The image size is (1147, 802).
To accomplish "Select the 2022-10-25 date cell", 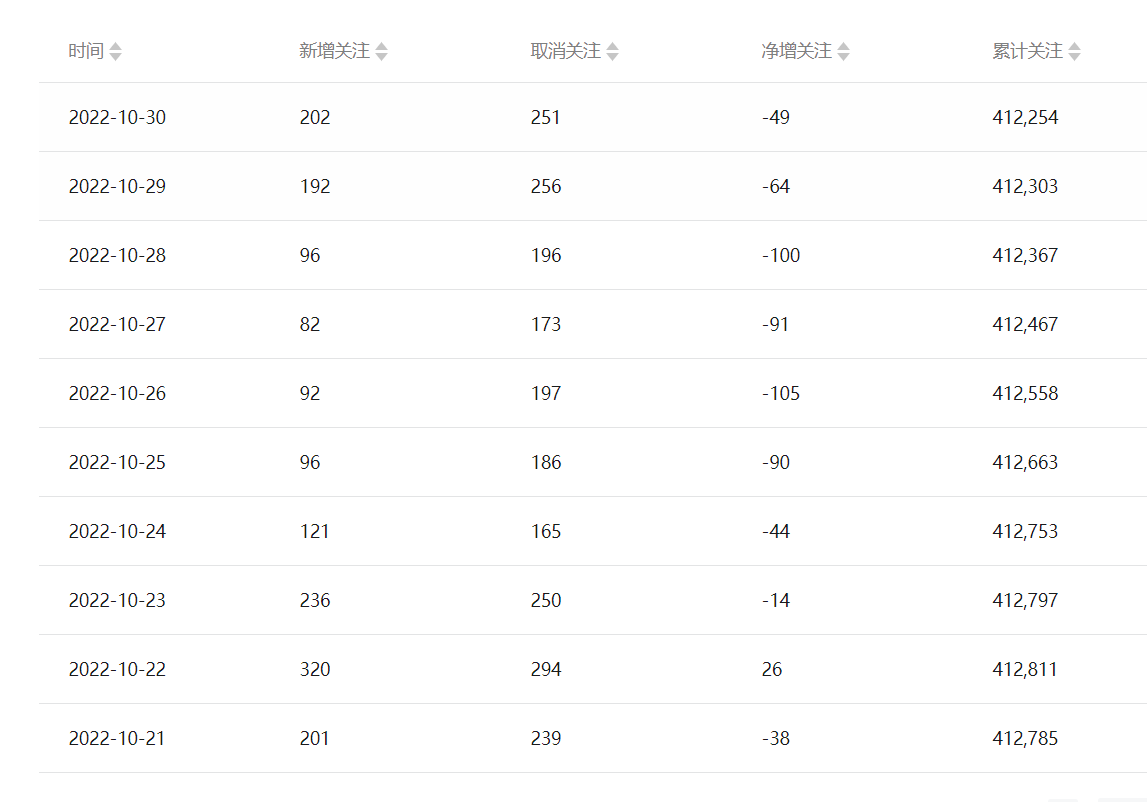I will click(117, 462).
